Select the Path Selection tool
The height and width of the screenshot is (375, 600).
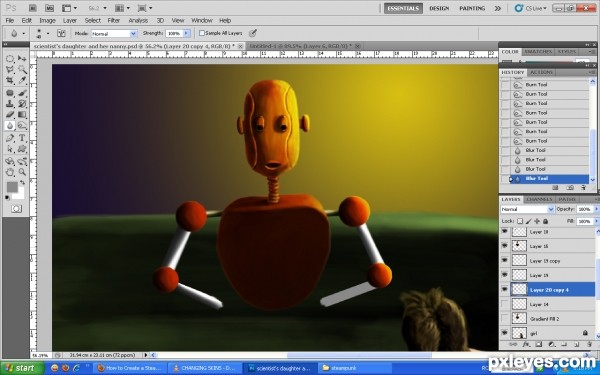[x=10, y=149]
